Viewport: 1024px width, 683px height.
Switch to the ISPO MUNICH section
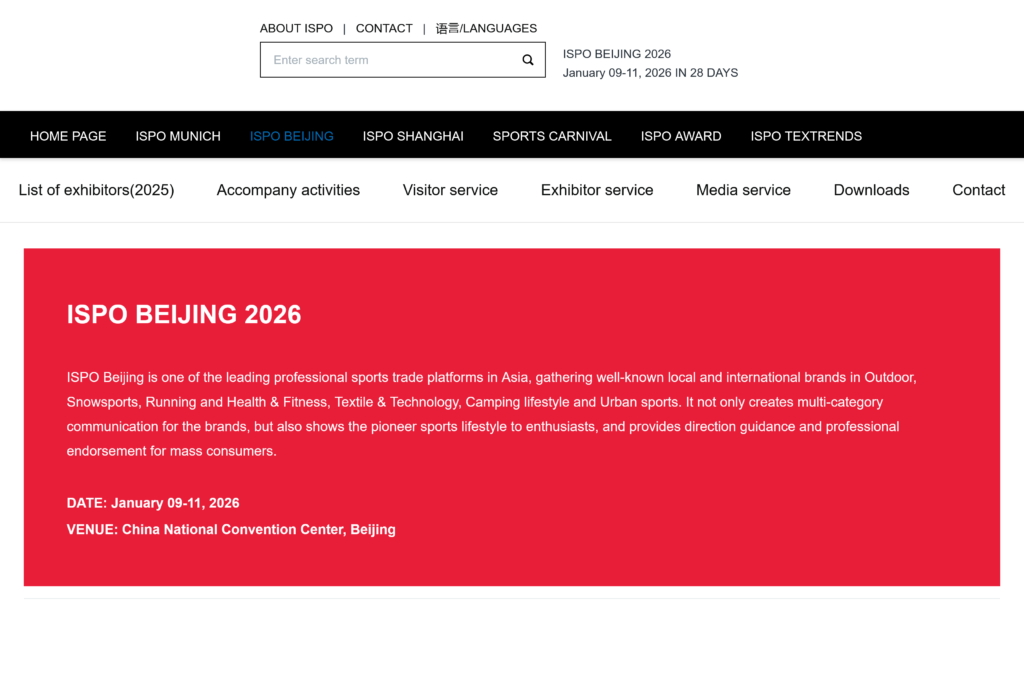click(178, 135)
